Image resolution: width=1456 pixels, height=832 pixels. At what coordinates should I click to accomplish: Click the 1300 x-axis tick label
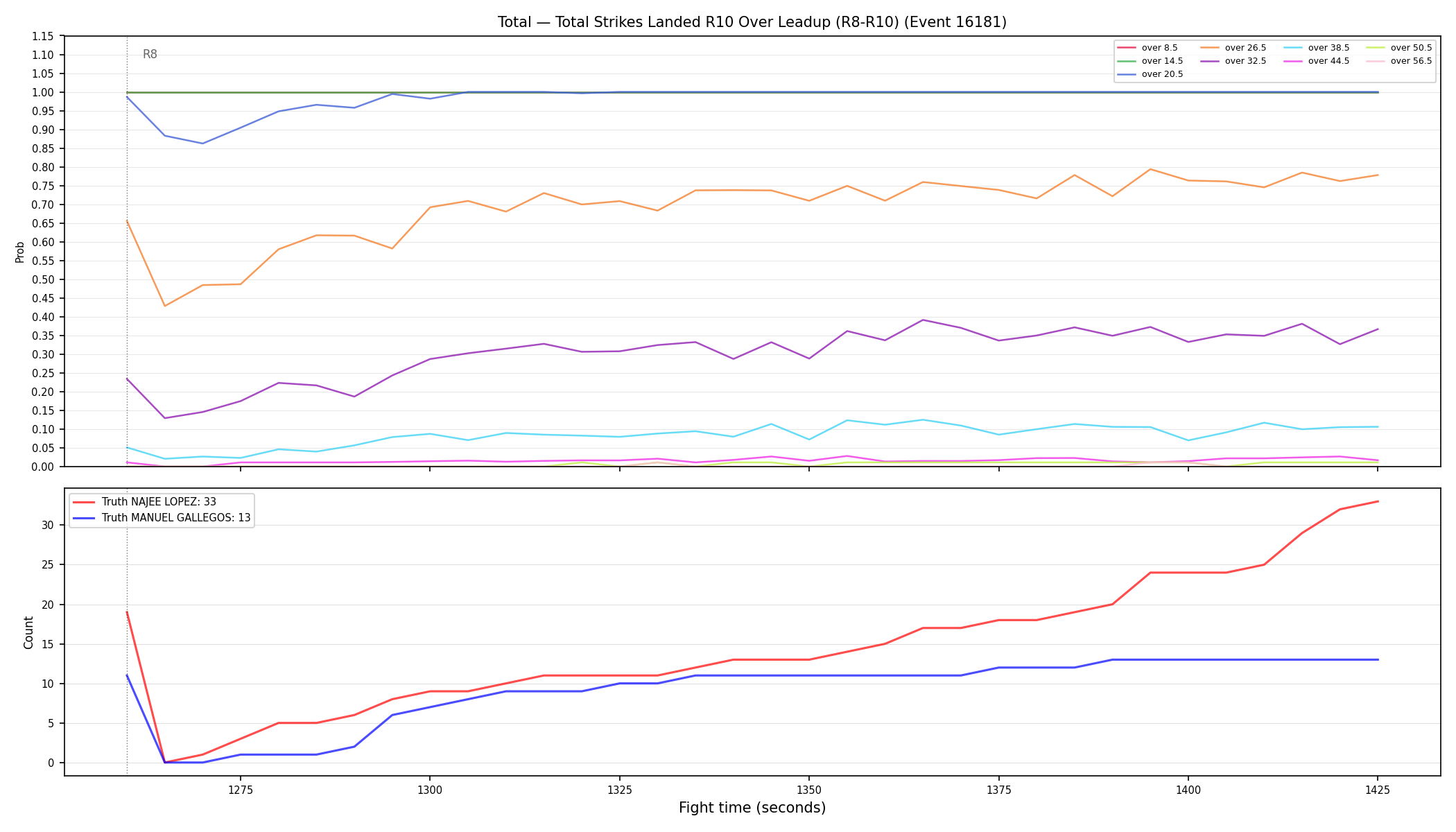(430, 789)
